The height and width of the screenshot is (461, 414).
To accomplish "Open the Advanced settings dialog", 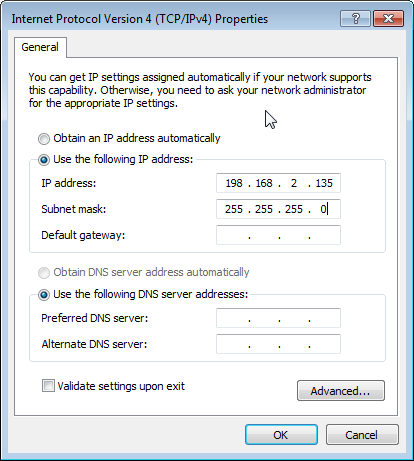I will point(341,390).
